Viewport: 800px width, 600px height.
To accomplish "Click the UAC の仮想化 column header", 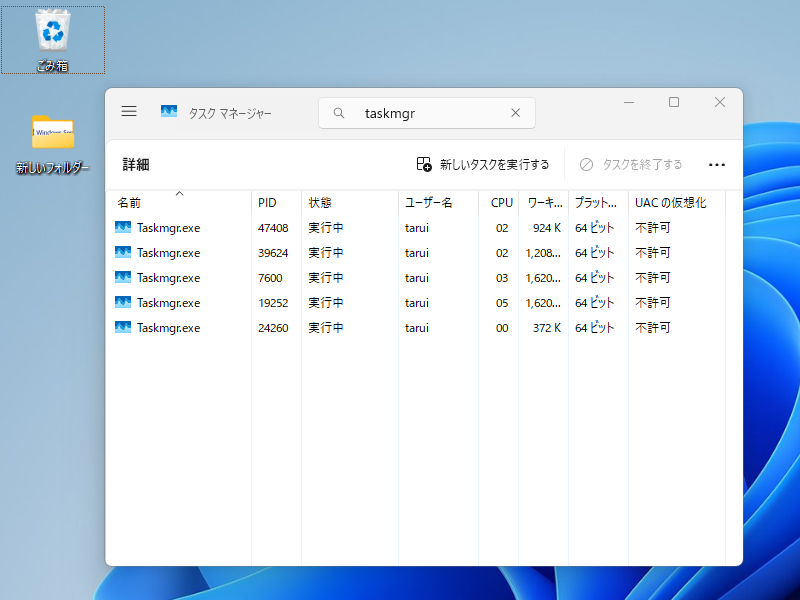I will 668,202.
